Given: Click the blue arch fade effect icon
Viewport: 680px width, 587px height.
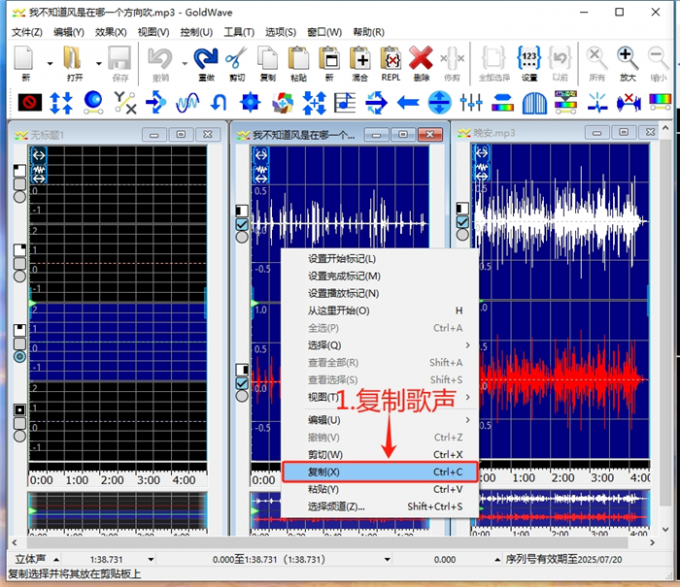Looking at the screenshot, I should pyautogui.click(x=534, y=103).
